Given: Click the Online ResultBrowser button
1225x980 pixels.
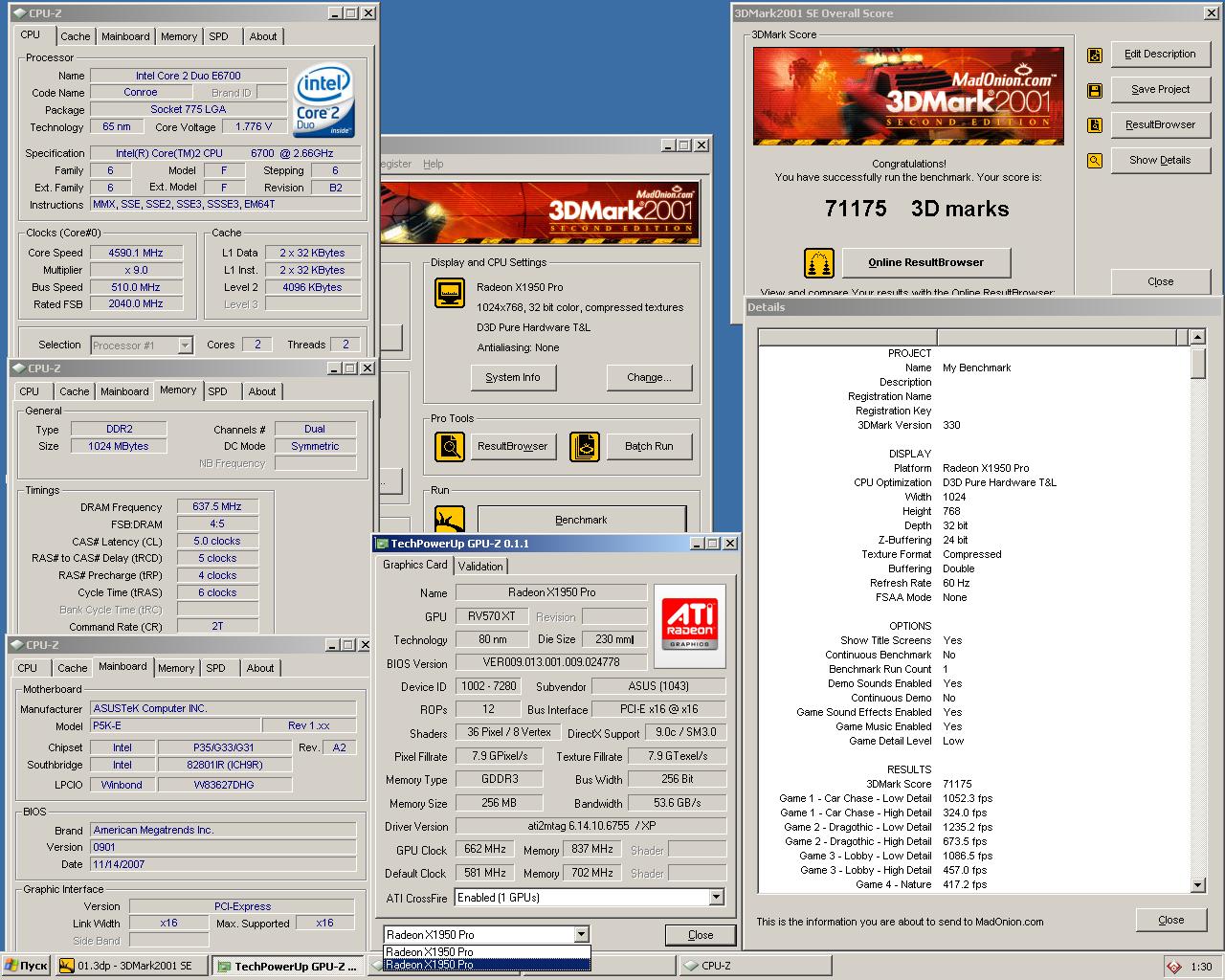Looking at the screenshot, I should tap(925, 262).
